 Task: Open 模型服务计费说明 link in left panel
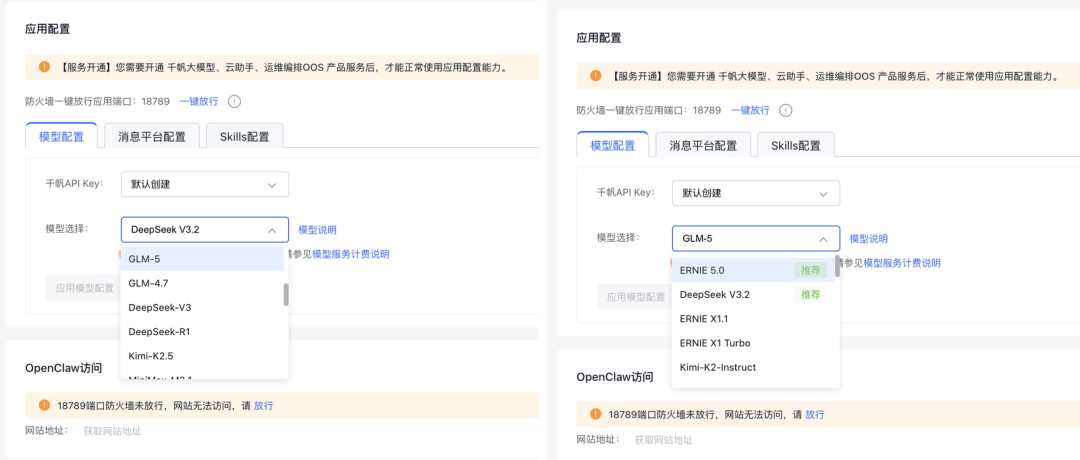click(350, 254)
